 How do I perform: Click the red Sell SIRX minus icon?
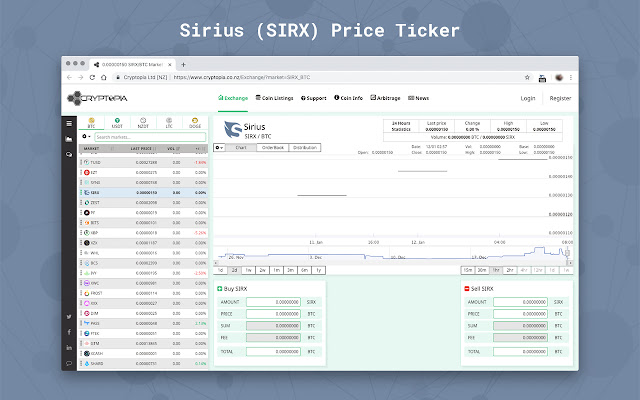467,289
